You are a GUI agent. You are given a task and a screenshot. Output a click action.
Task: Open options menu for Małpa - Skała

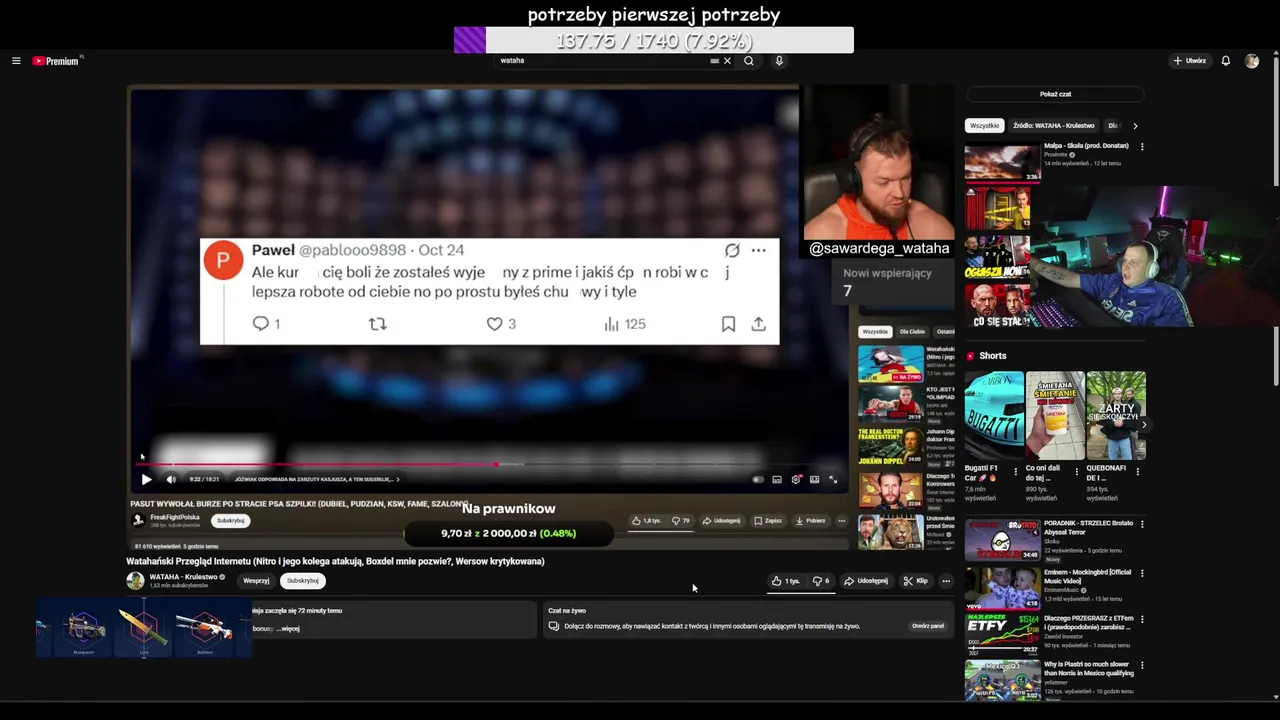[1142, 147]
